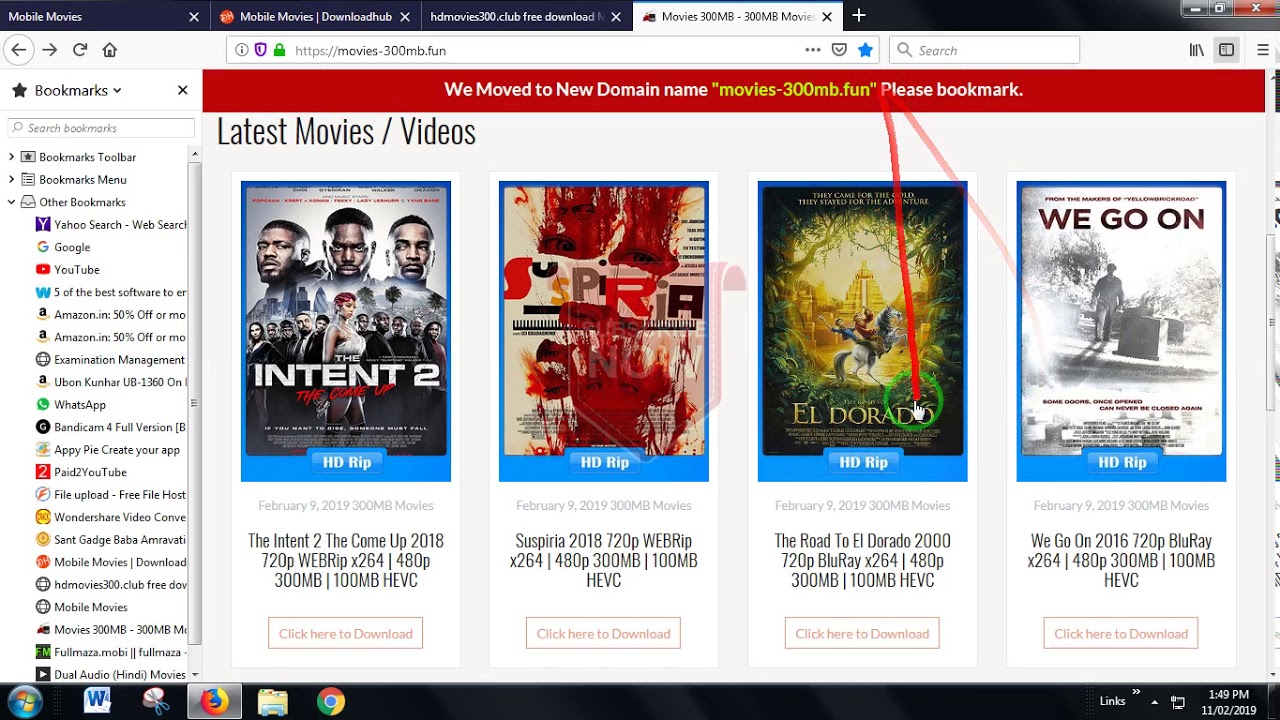The image size is (1280, 720).
Task: Expand the Bookmarks Toolbar folder
Action: [11, 157]
